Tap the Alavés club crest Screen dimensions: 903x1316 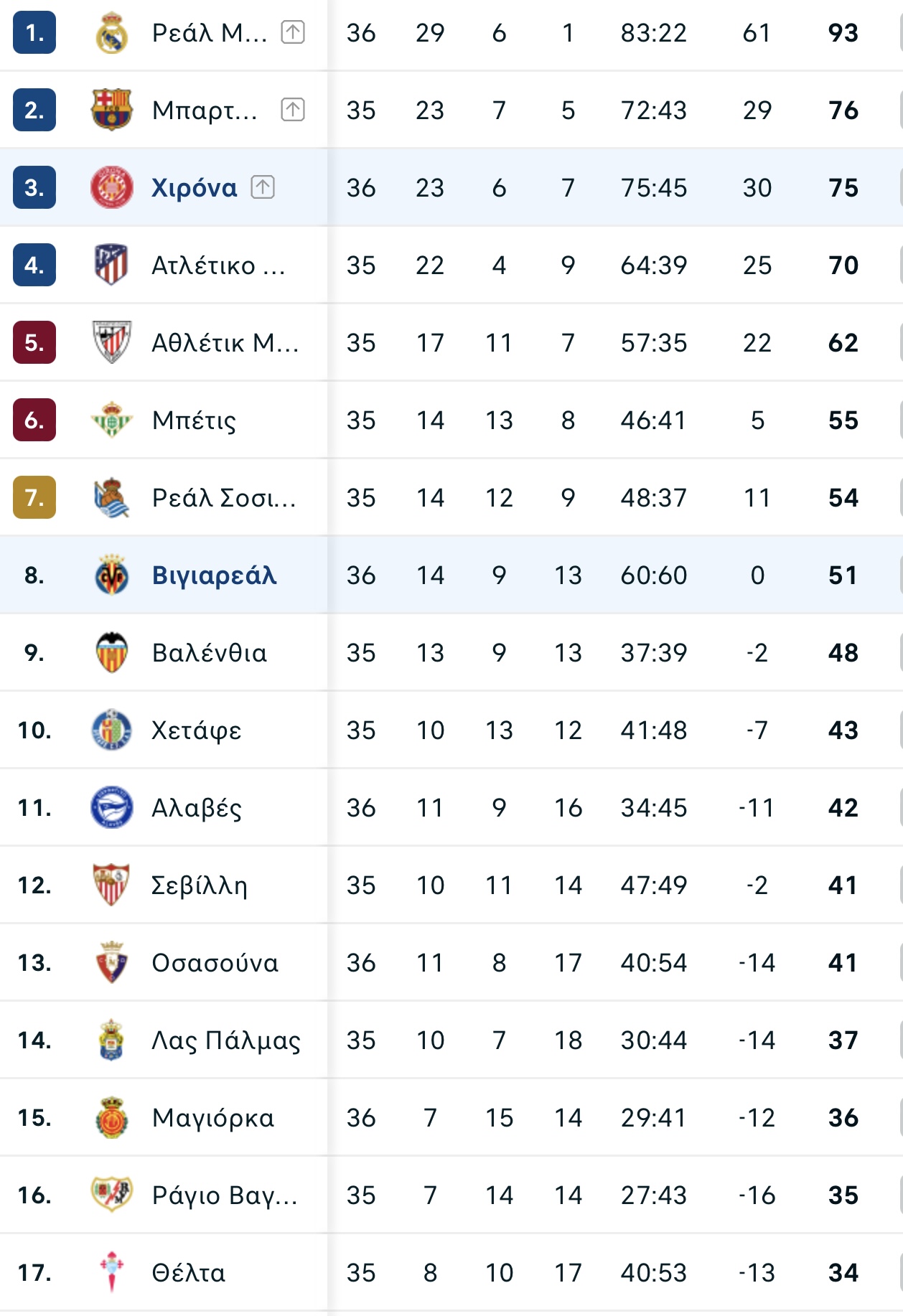[111, 807]
